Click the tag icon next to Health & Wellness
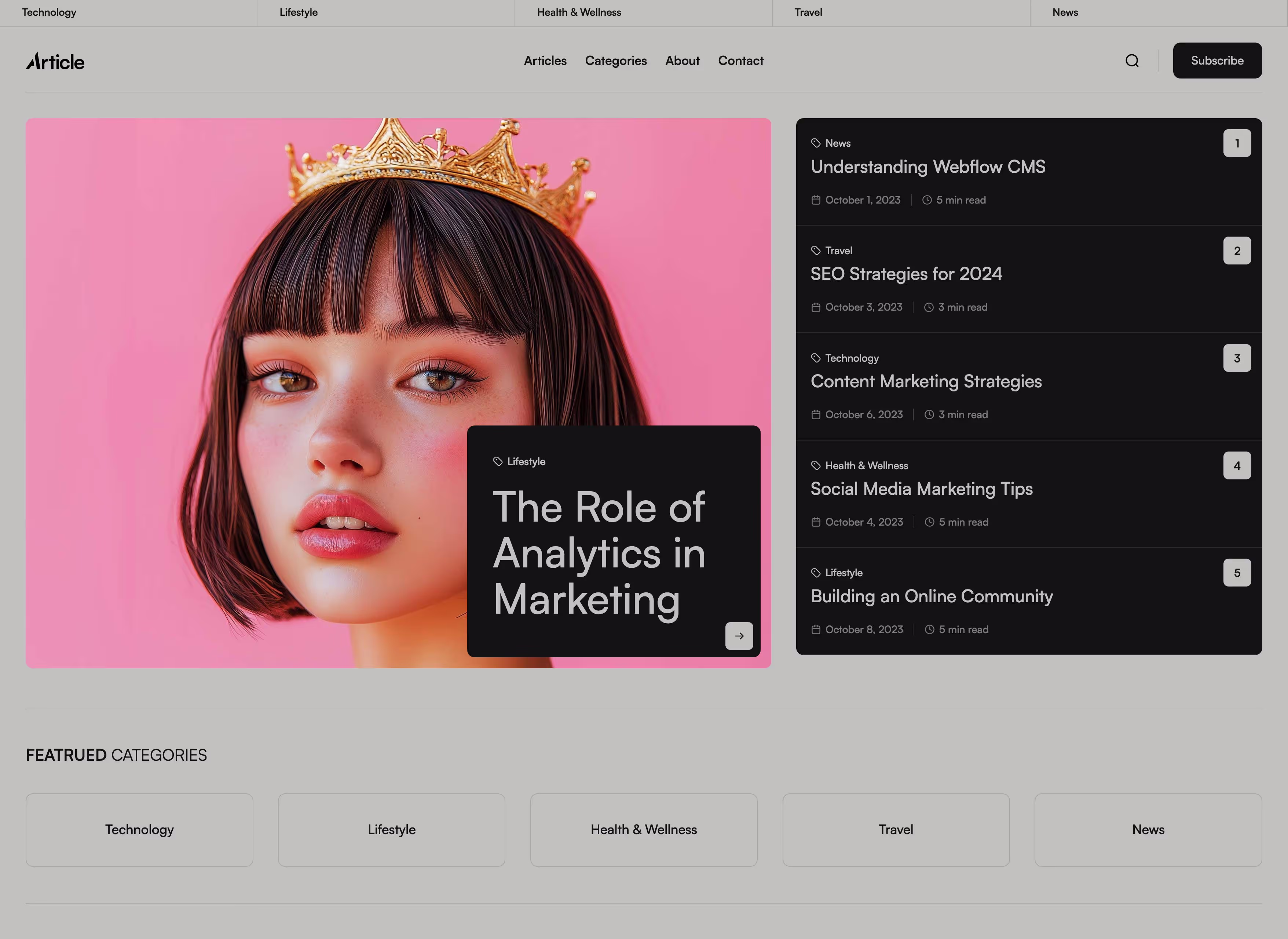This screenshot has width=1288, height=939. click(x=816, y=465)
